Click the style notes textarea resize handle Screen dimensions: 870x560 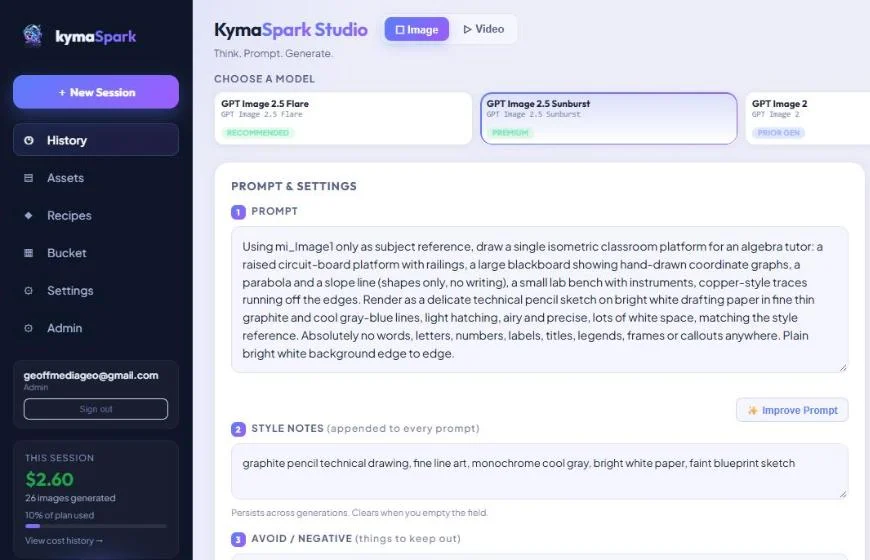[843, 493]
